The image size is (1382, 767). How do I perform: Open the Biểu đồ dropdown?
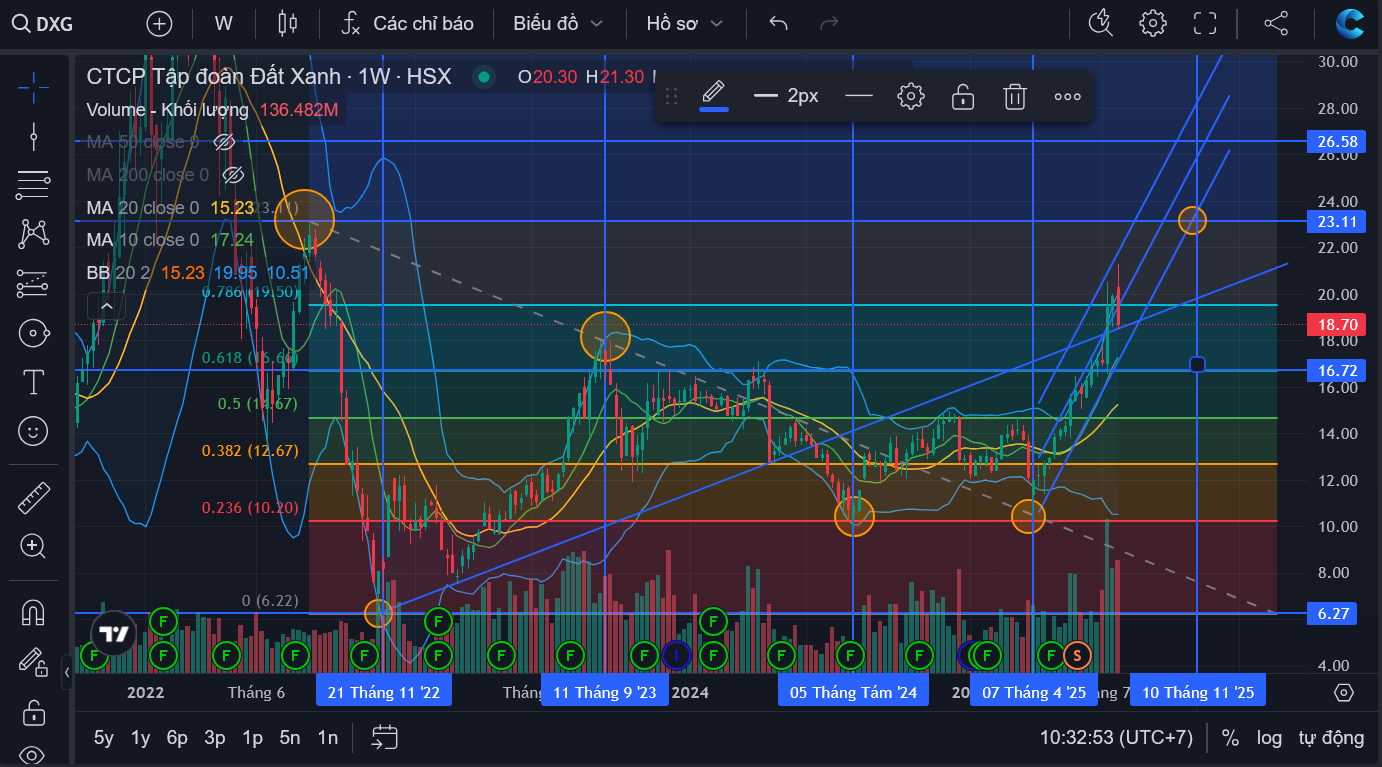pyautogui.click(x=558, y=24)
